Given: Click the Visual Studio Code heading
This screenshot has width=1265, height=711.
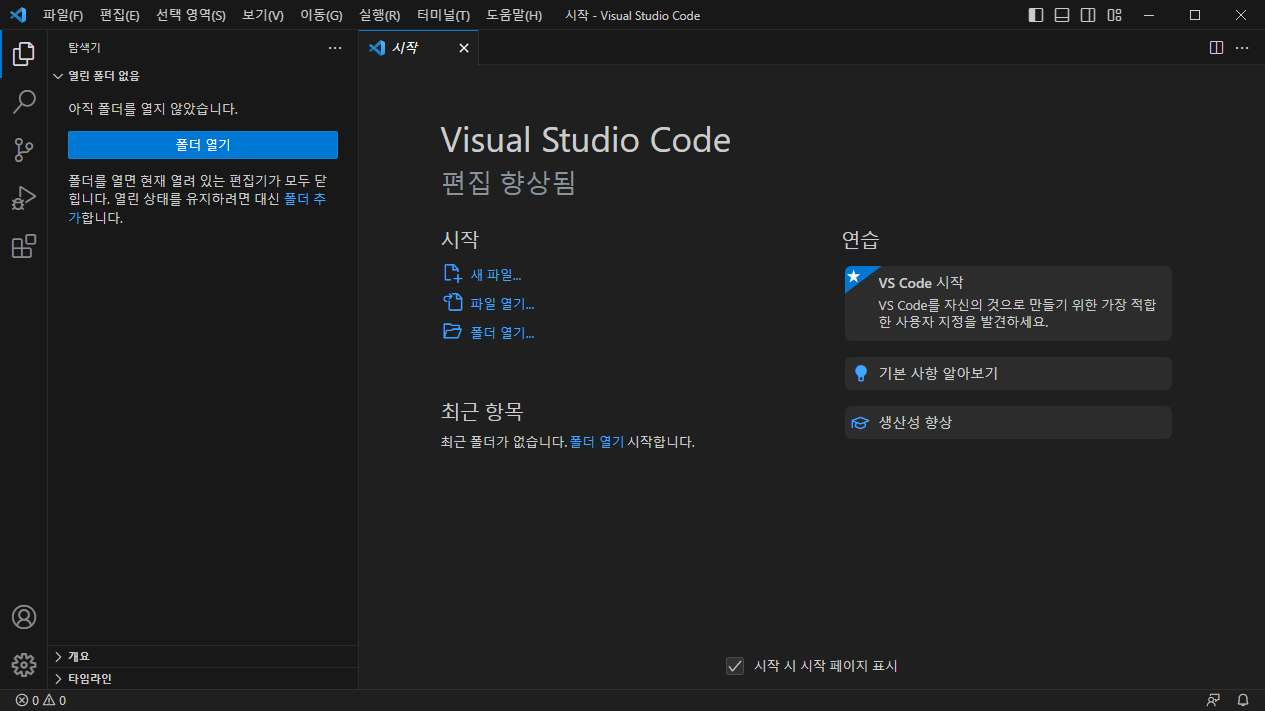Looking at the screenshot, I should click(x=585, y=139).
